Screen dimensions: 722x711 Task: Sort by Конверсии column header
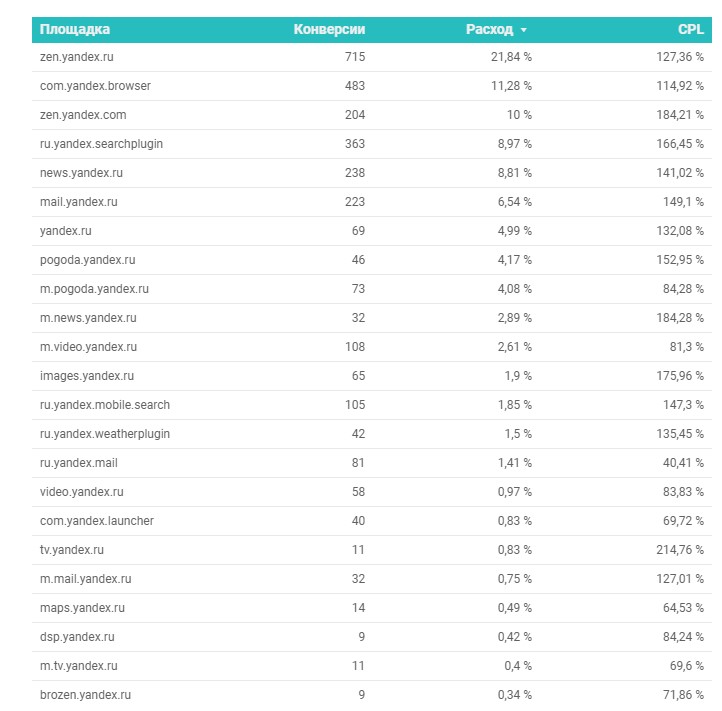329,30
